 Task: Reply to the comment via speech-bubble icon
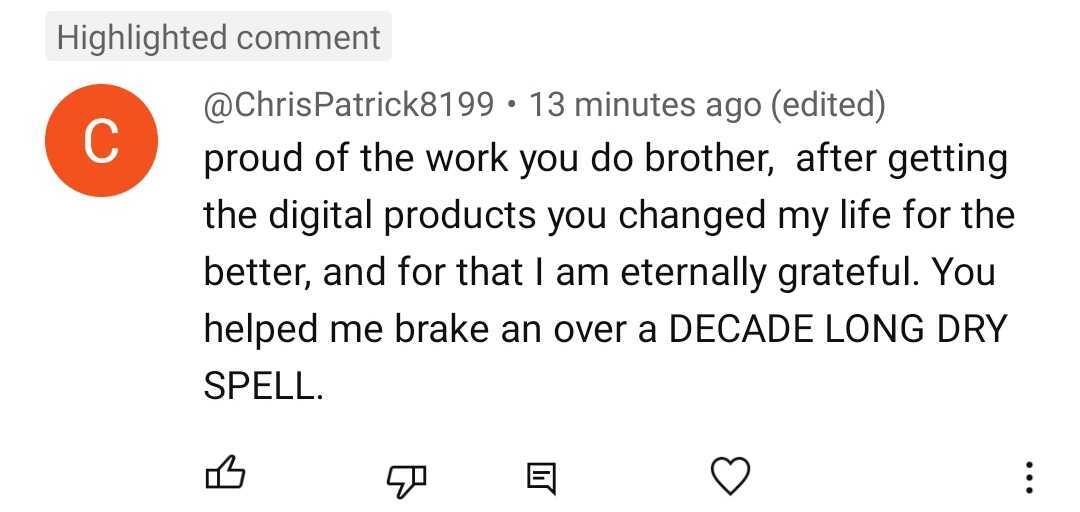(542, 478)
